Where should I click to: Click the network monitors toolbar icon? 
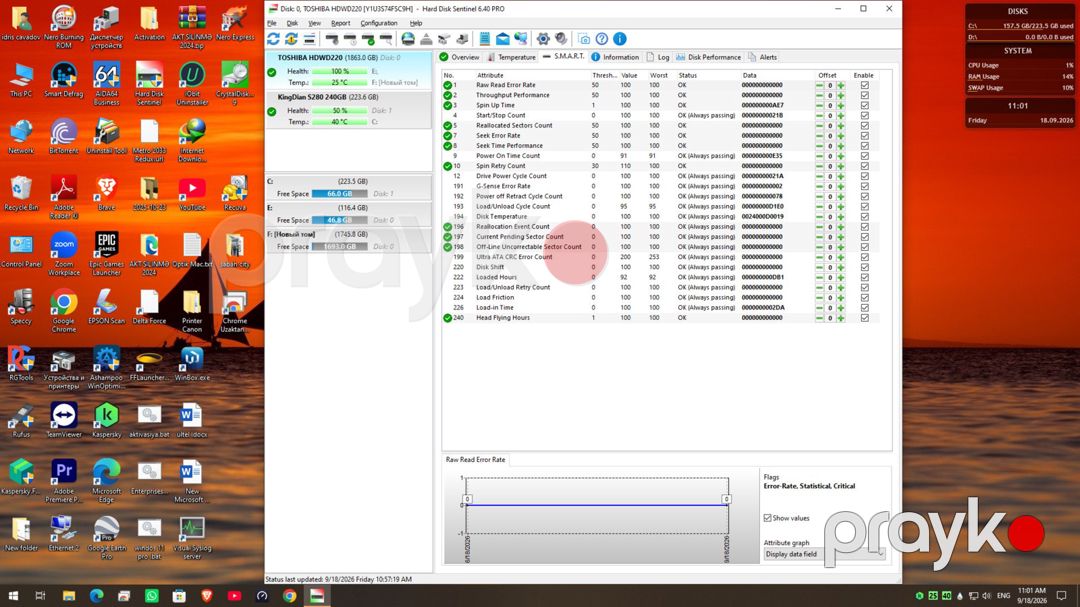coord(521,39)
